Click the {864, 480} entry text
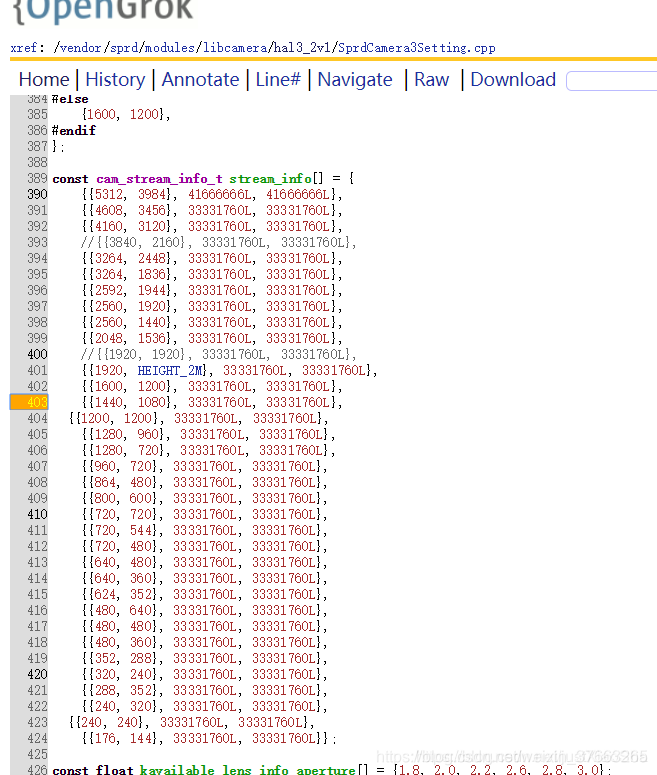The image size is (657, 775). click(x=124, y=482)
